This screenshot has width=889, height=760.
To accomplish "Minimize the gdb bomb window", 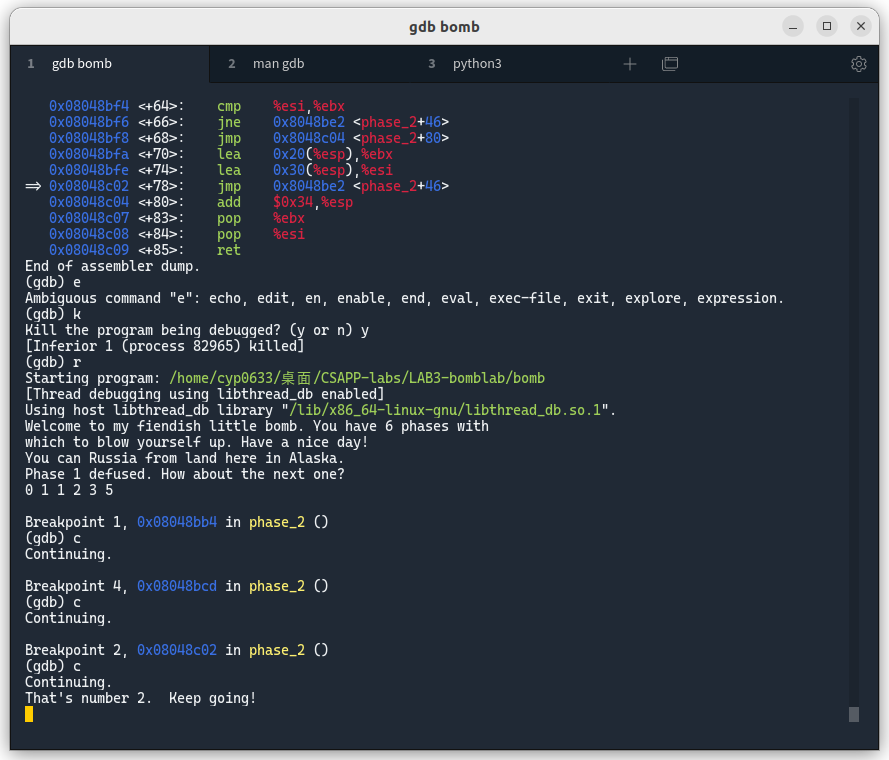I will [793, 27].
